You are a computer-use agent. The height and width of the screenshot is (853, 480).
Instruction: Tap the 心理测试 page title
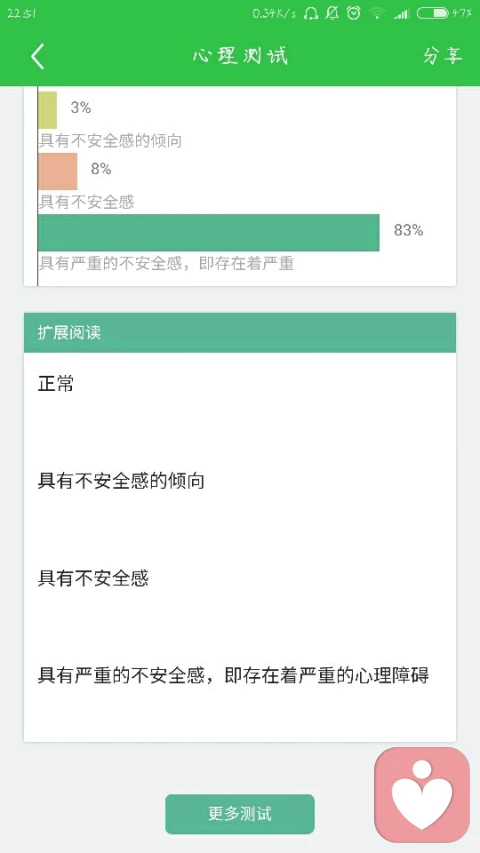click(240, 56)
